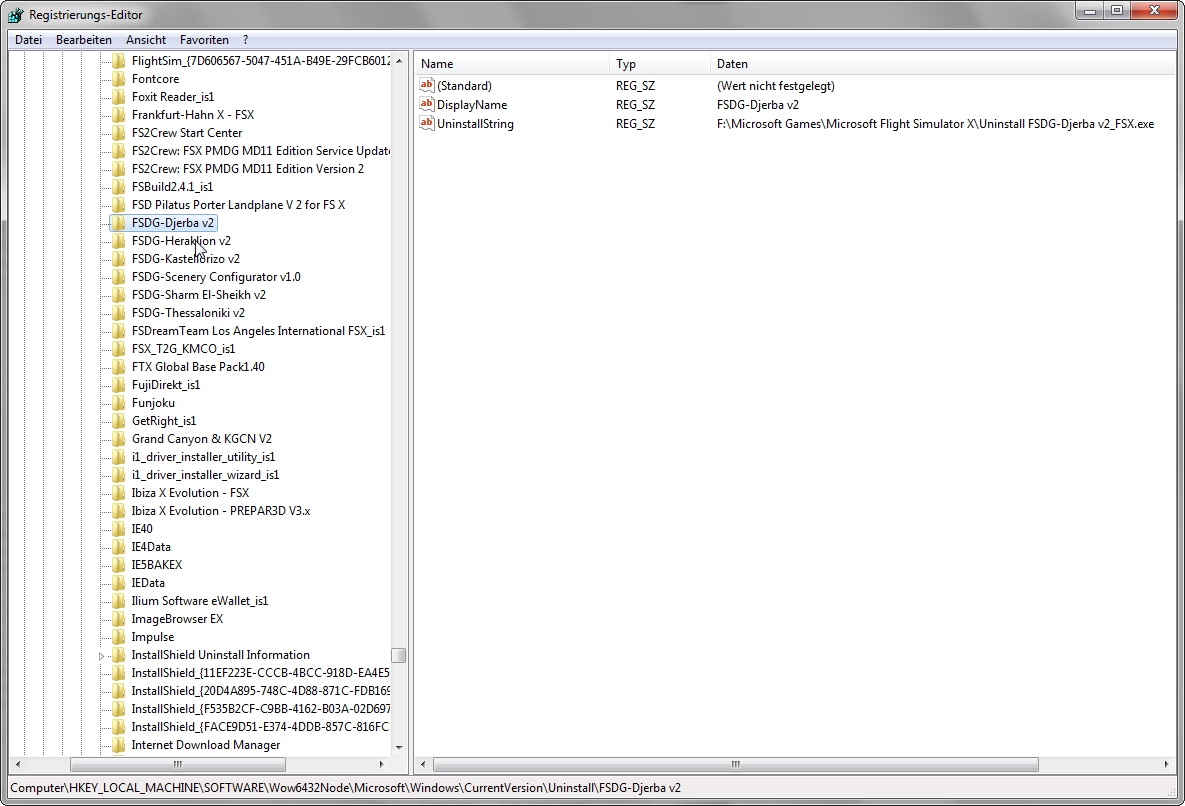The width and height of the screenshot is (1185, 806).
Task: Click the Registry Editor icon in title bar
Action: 16,15
